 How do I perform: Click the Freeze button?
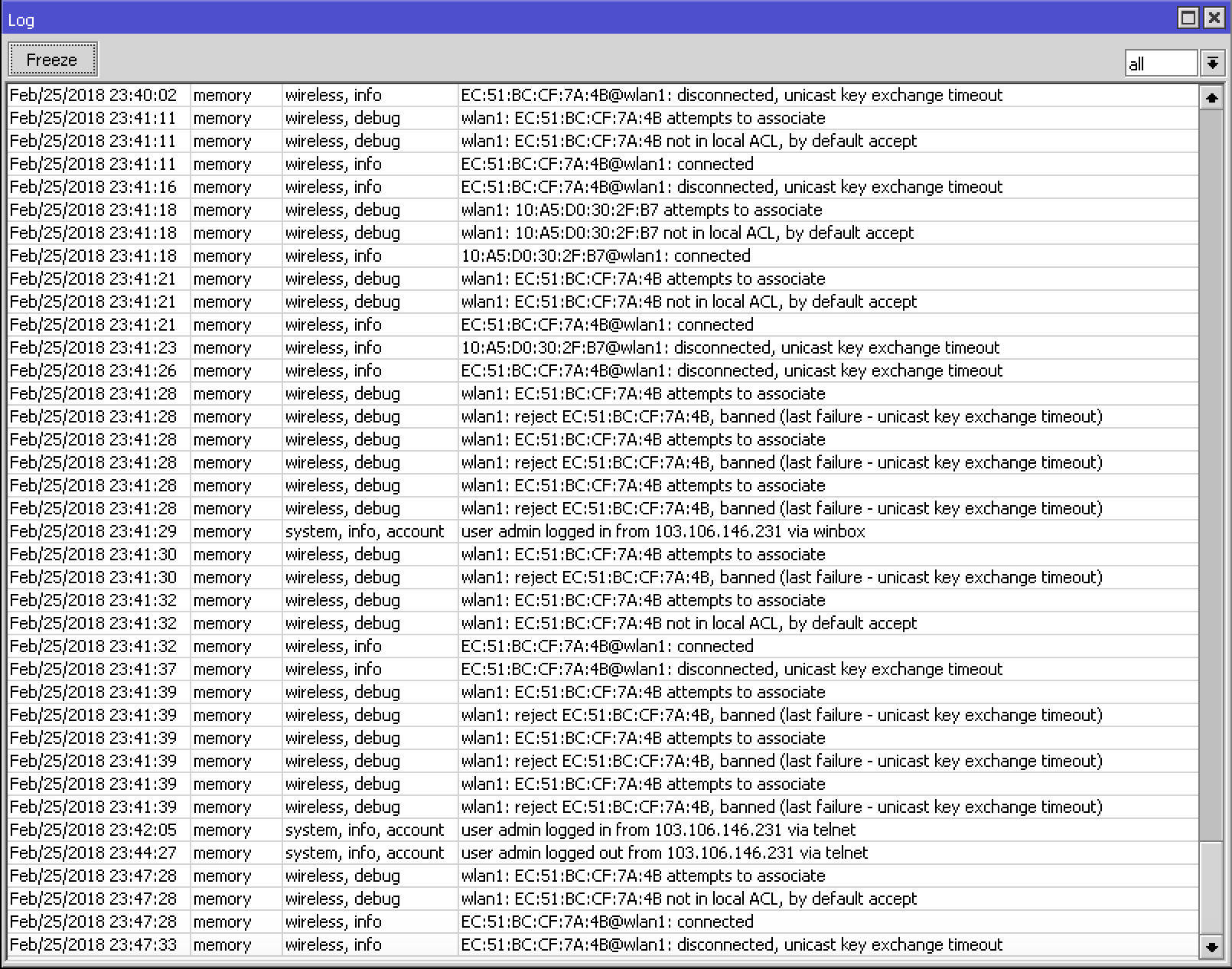pyautogui.click(x=51, y=59)
